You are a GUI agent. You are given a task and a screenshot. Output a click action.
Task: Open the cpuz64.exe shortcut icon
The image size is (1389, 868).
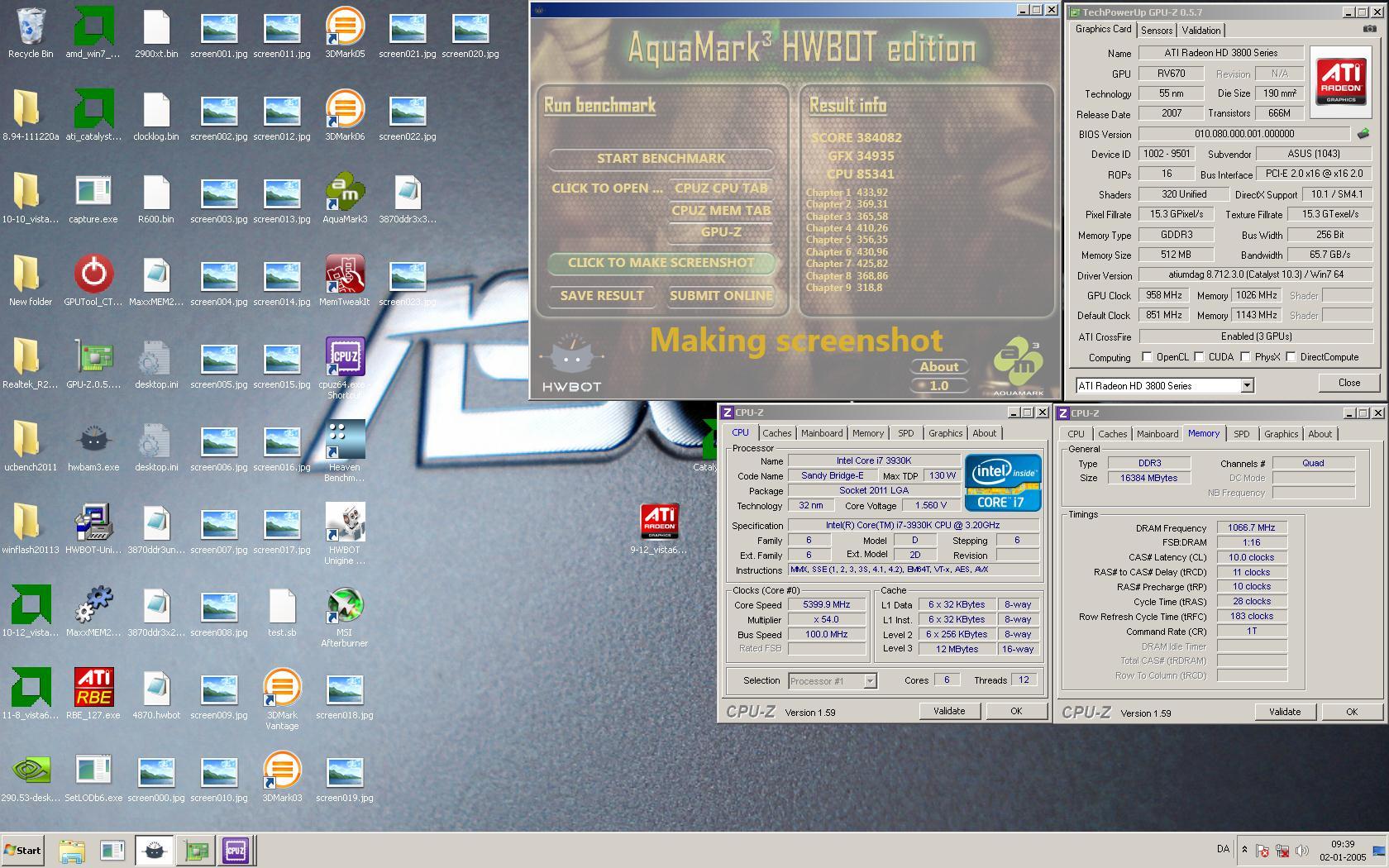(x=345, y=368)
